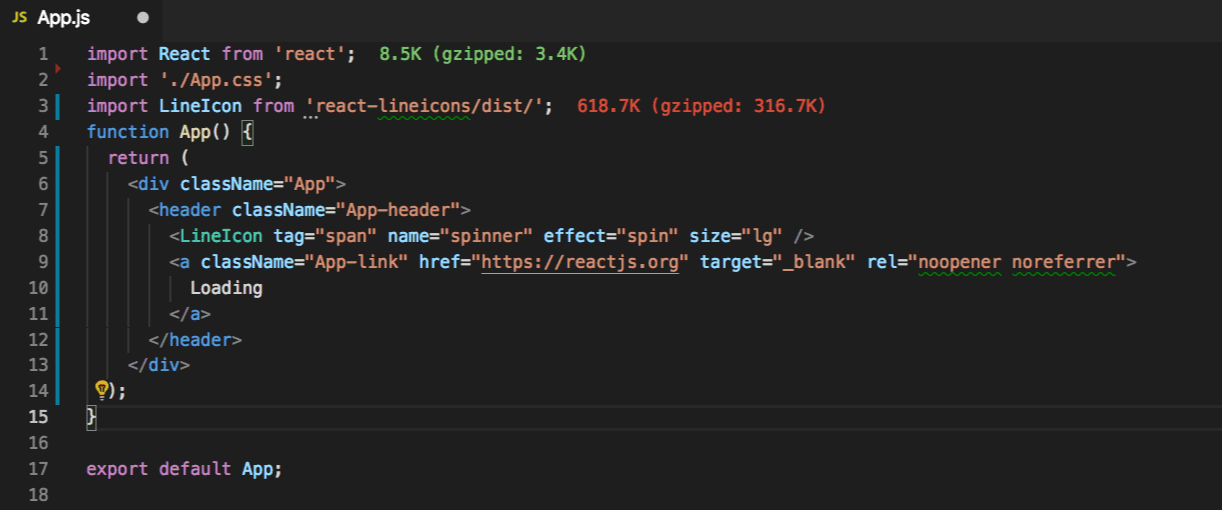Click the 'React' identifier on line 1

pyautogui.click(x=185, y=54)
